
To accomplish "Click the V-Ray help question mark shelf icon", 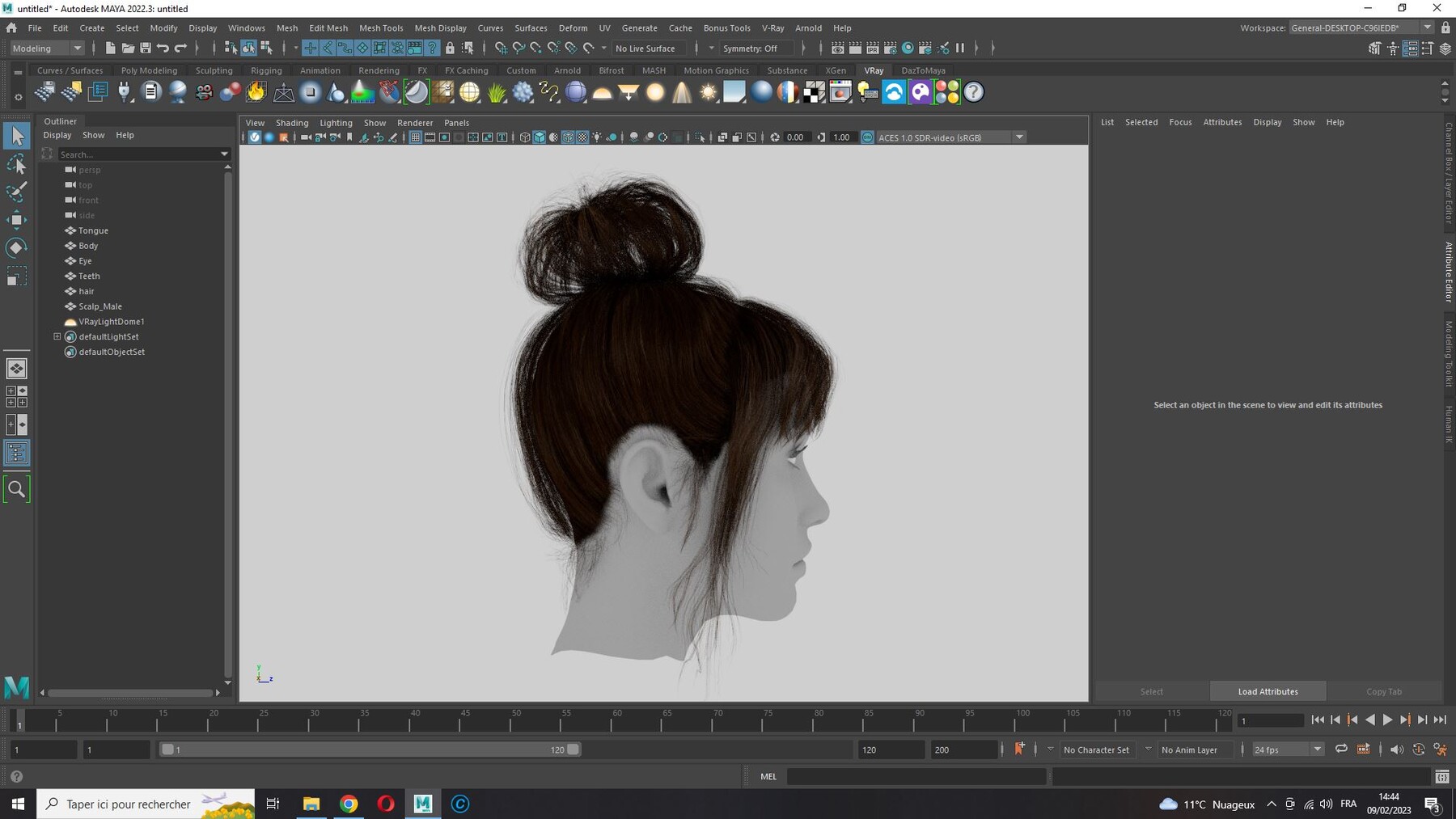I will 974,92.
